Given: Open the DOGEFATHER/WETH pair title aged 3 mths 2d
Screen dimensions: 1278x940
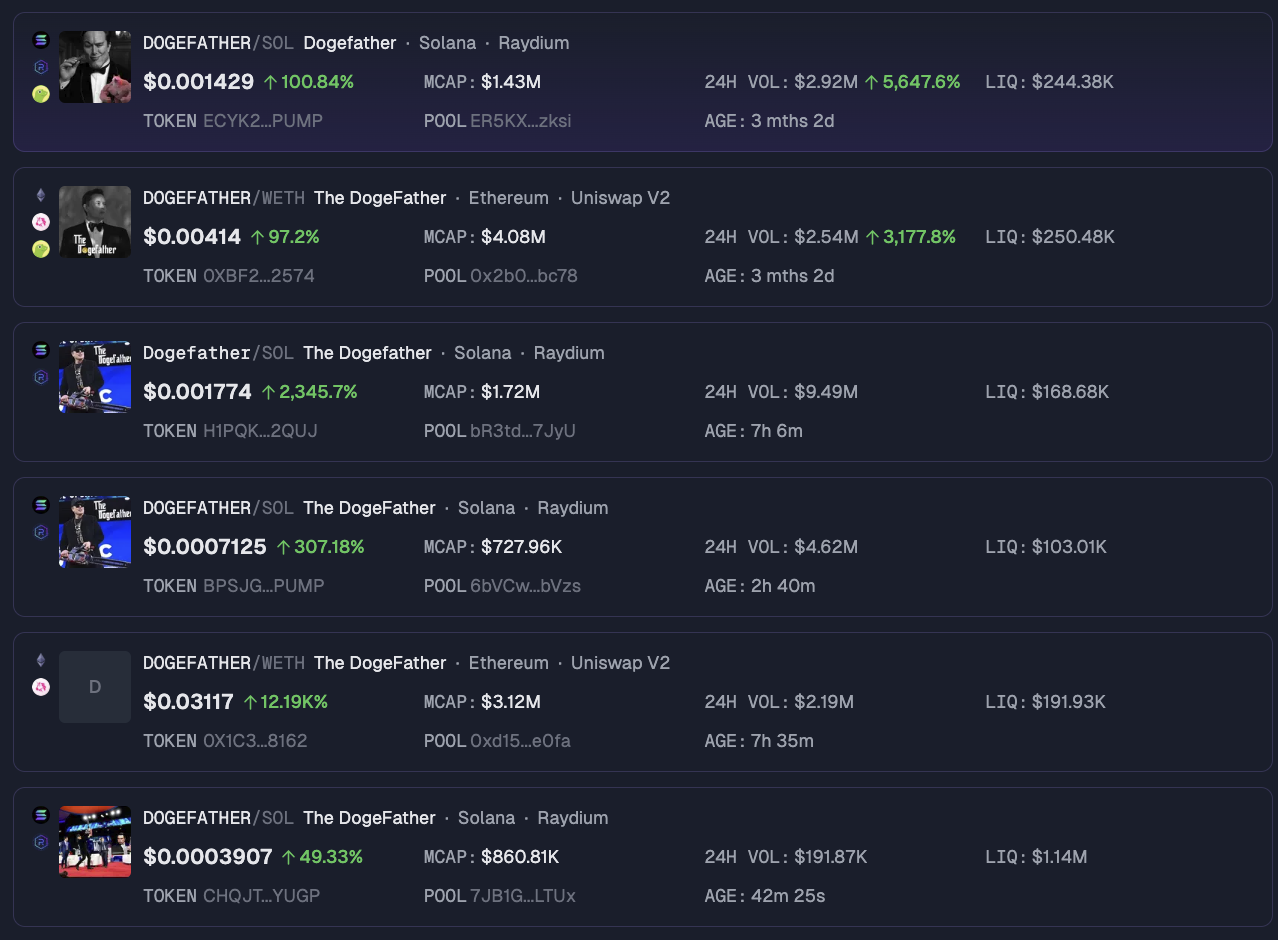Looking at the screenshot, I should pyautogui.click(x=224, y=198).
